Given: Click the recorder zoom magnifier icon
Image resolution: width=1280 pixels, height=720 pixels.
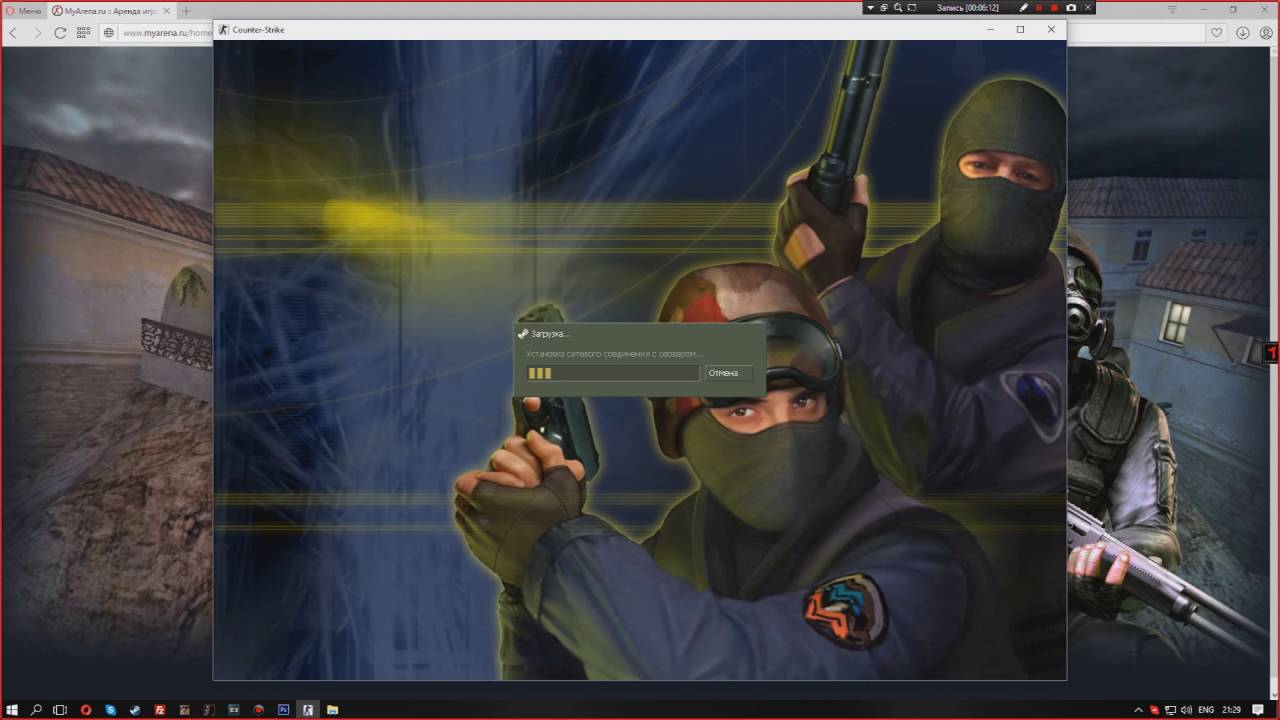Looking at the screenshot, I should (x=898, y=8).
